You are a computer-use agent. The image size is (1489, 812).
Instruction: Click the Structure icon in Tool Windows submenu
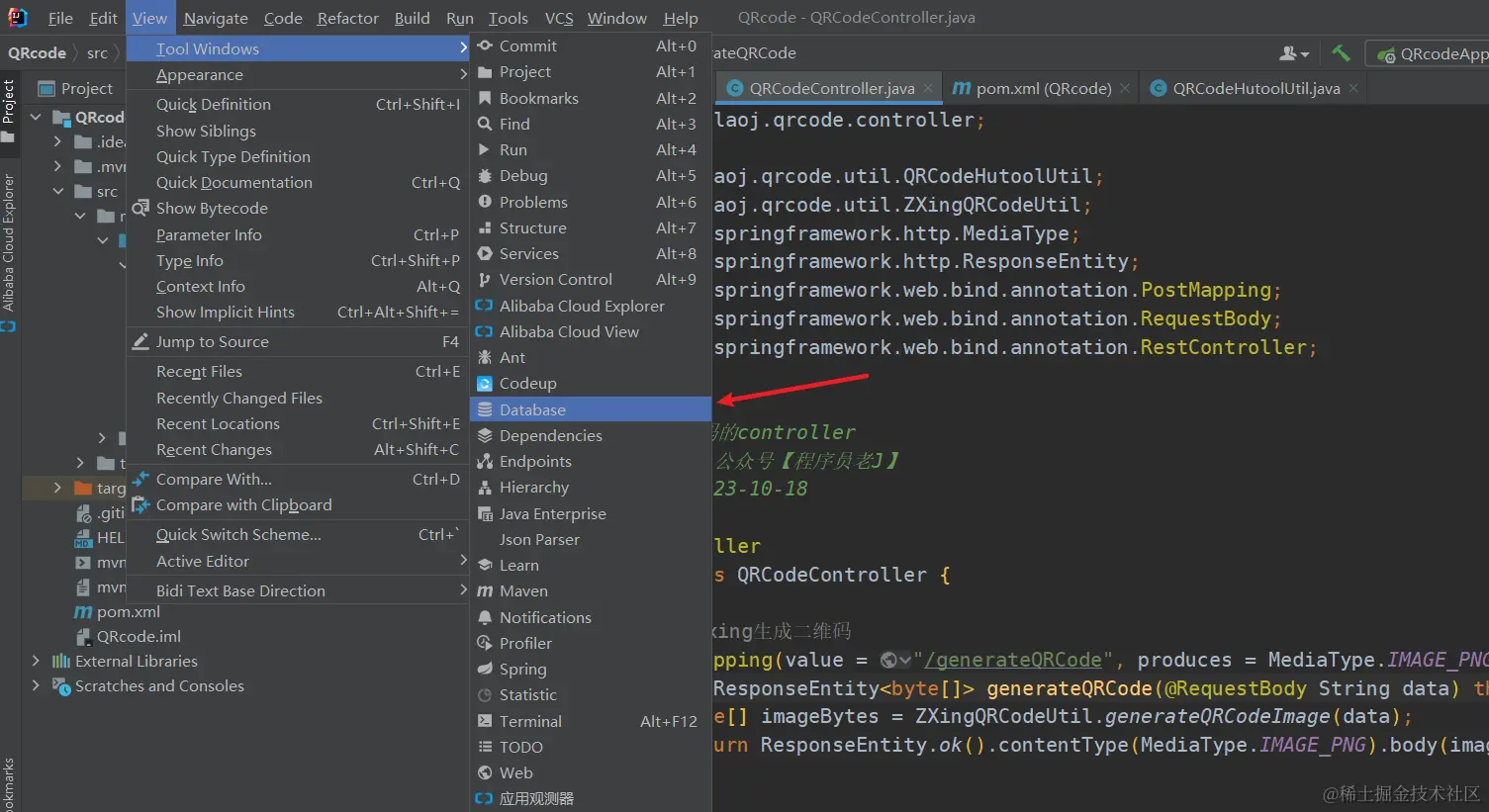coord(485,227)
